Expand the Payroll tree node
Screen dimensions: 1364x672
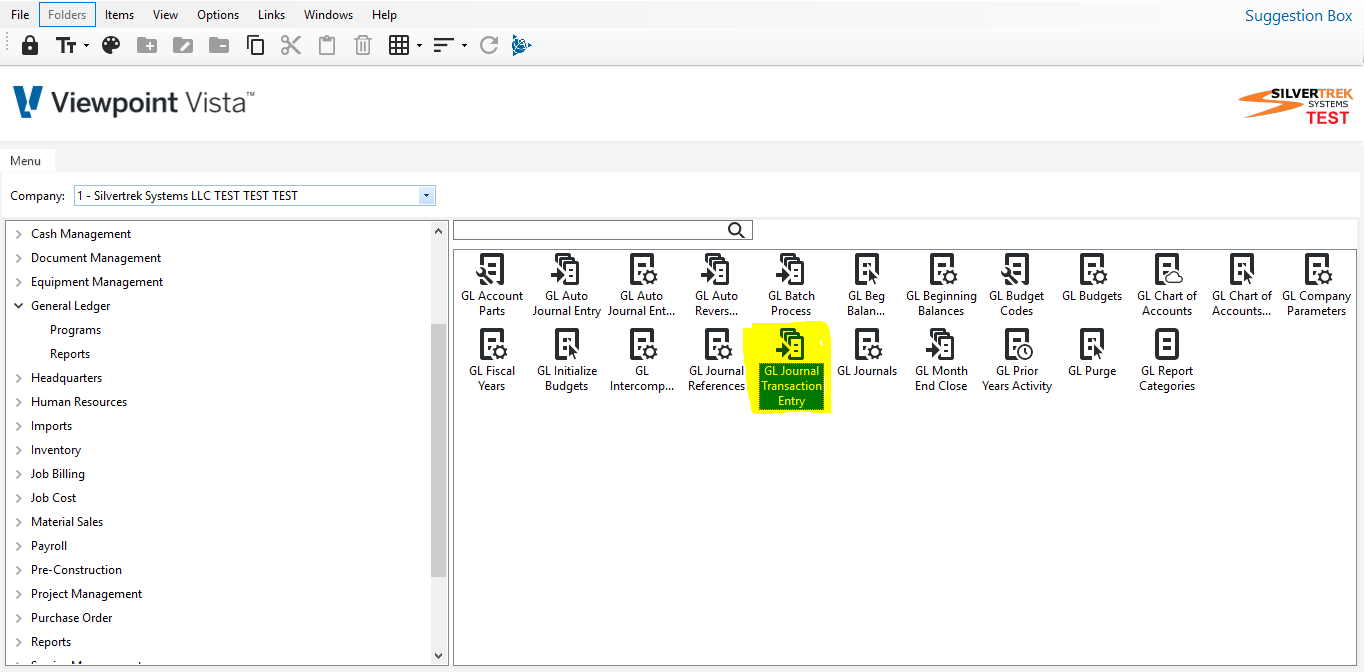pyautogui.click(x=19, y=546)
